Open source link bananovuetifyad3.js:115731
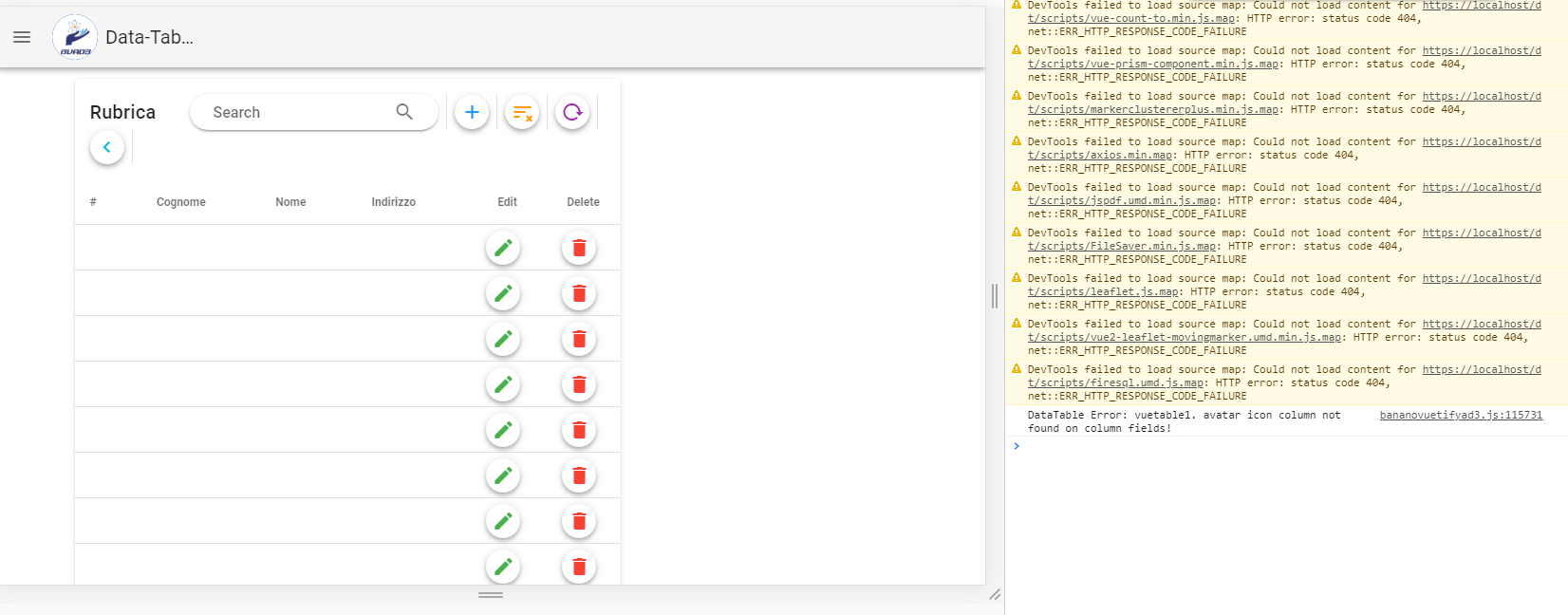Viewport: 1568px width, 615px height. (1461, 415)
